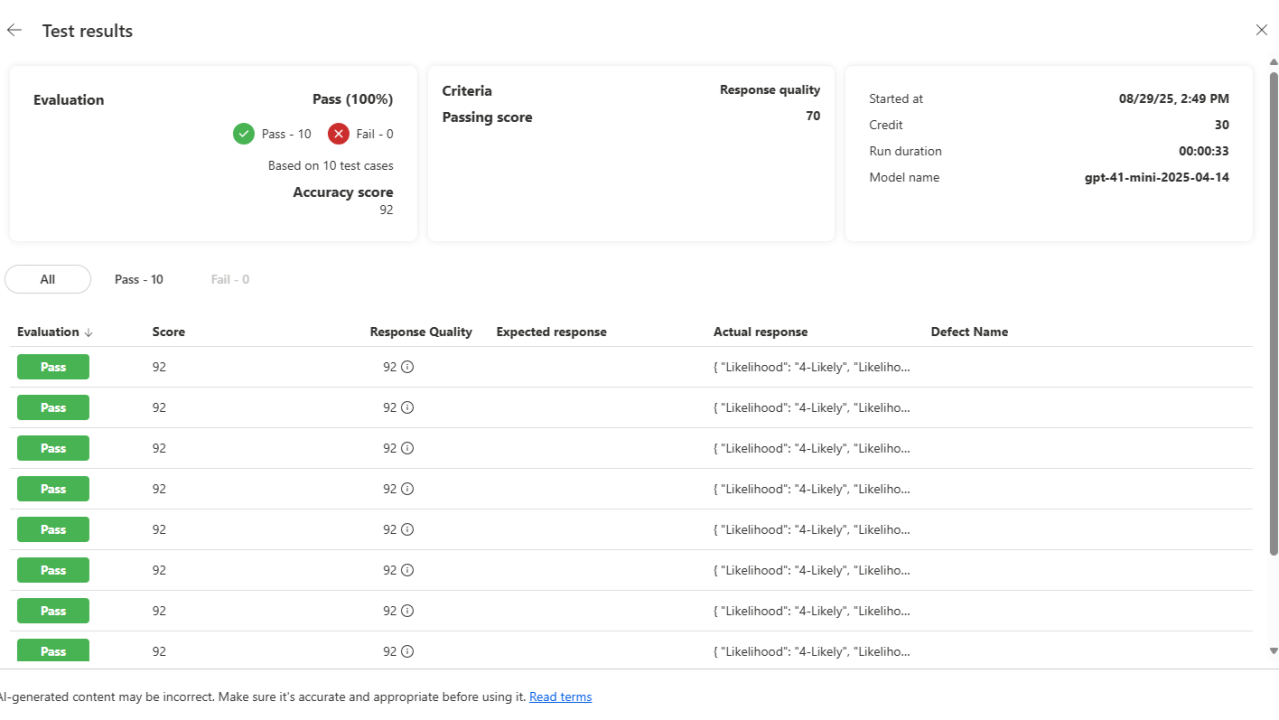Open the first row Actual response text
Viewport: 1279px width, 720px height.
811,367
